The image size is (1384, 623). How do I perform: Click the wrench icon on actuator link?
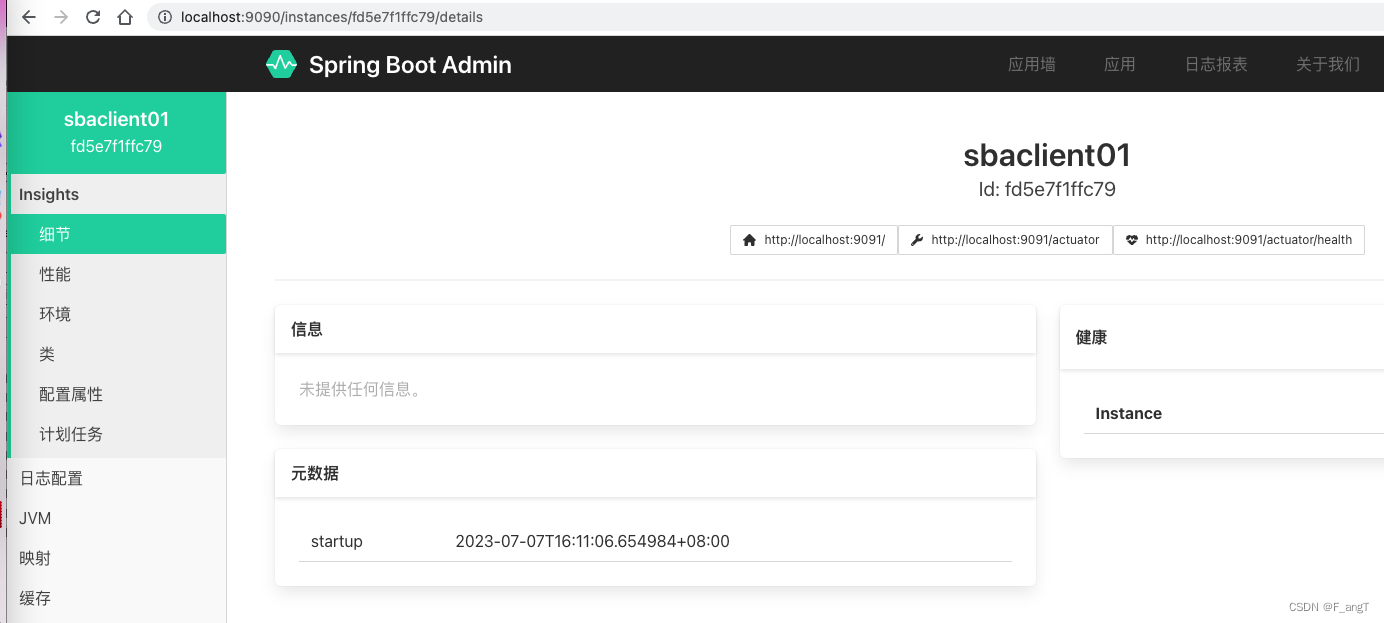[917, 240]
